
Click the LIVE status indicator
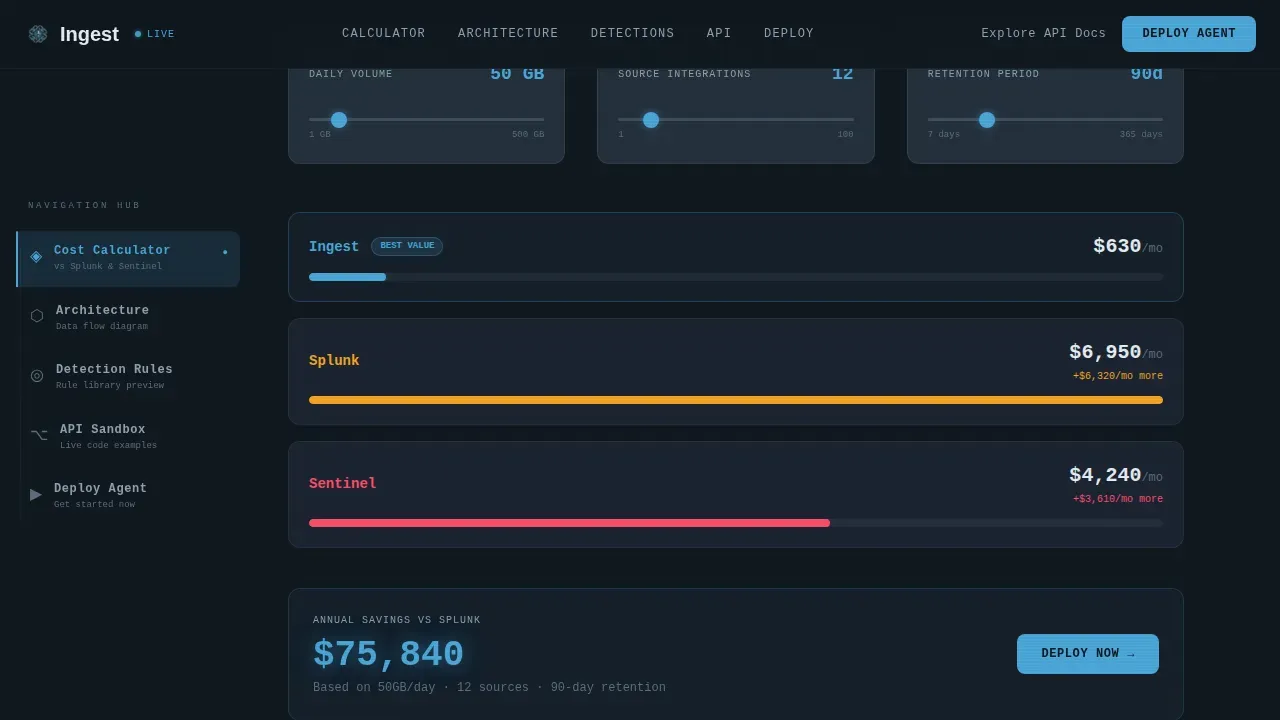point(155,34)
